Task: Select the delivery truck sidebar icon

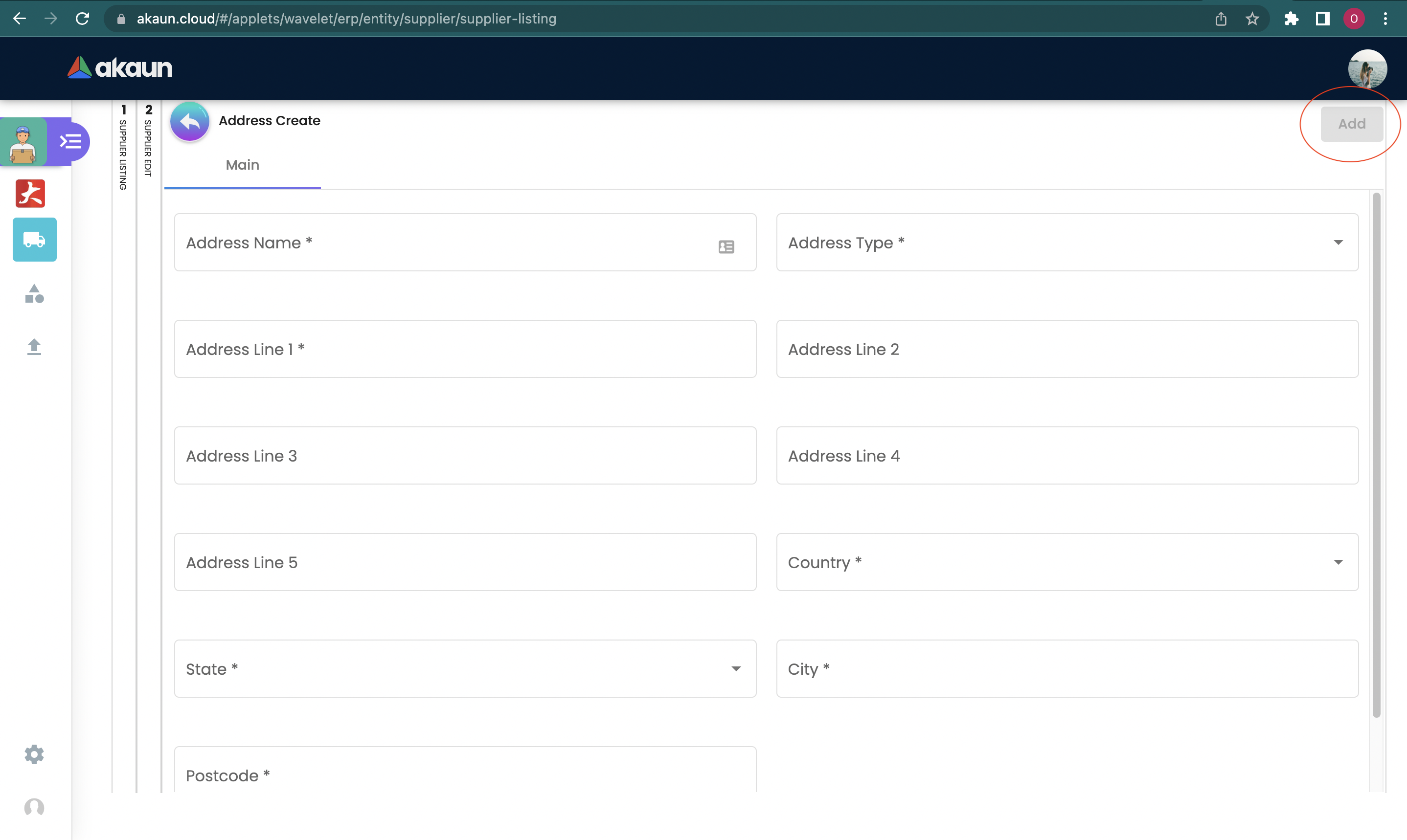Action: 35,240
